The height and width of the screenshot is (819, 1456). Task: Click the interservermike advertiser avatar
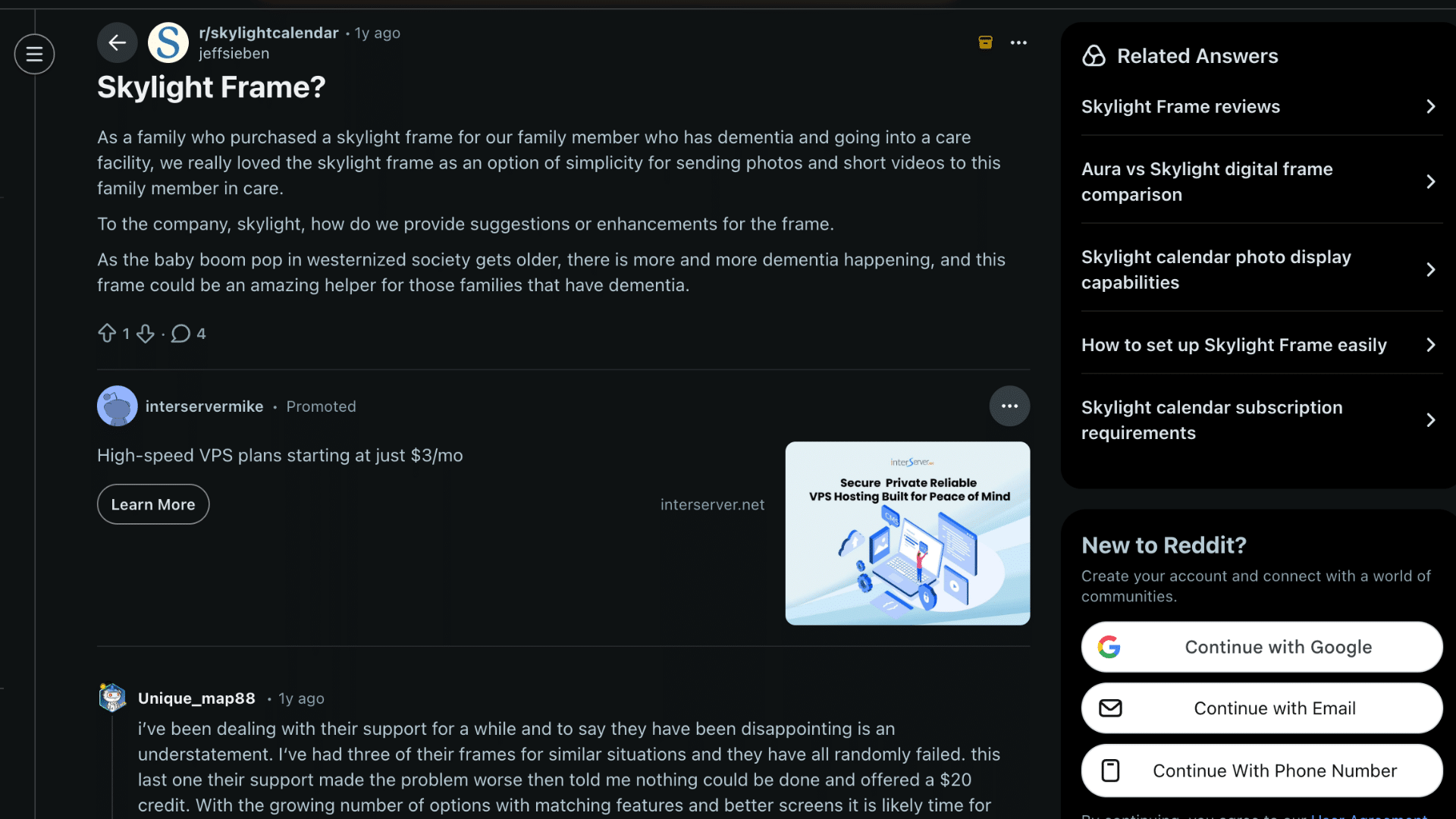[117, 406]
